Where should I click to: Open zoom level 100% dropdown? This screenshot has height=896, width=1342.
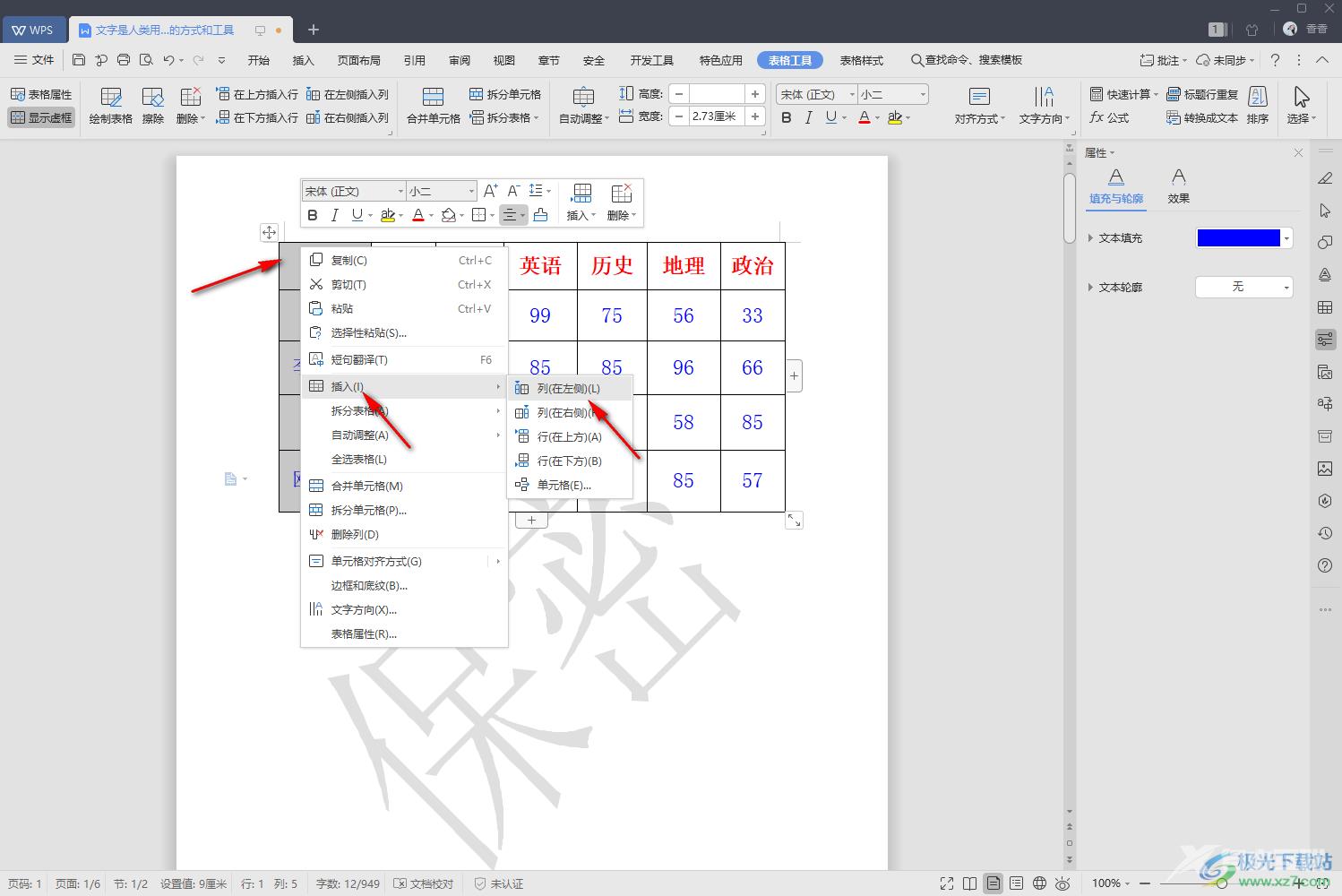pos(1111,883)
